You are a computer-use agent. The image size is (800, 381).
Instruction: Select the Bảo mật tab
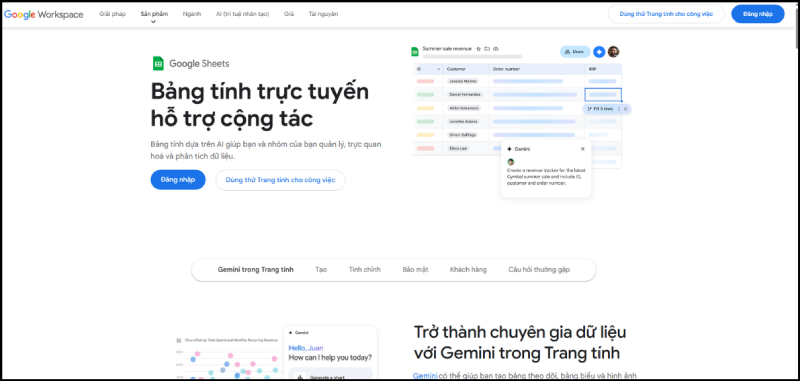[x=415, y=270]
